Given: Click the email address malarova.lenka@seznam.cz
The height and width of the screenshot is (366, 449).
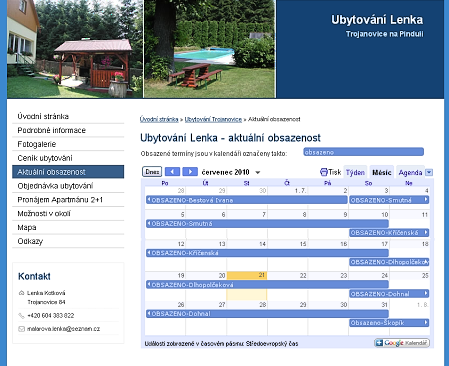Looking at the screenshot, I should (x=63, y=329).
